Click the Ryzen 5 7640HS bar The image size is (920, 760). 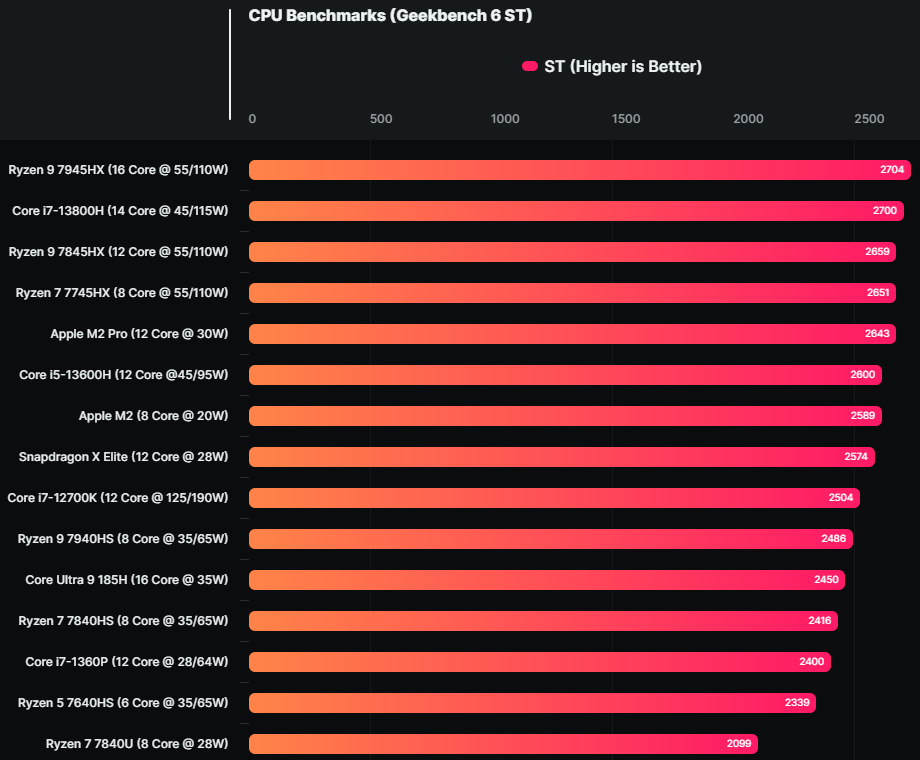pos(532,703)
